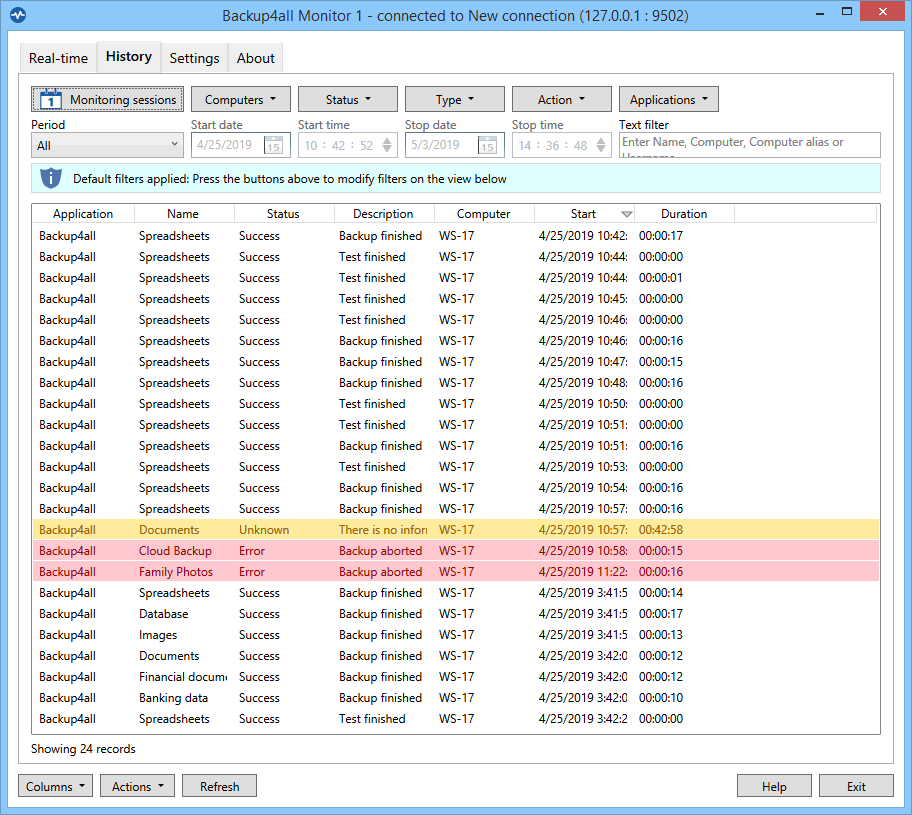Open the Type filter dropdown

pyautogui.click(x=455, y=99)
